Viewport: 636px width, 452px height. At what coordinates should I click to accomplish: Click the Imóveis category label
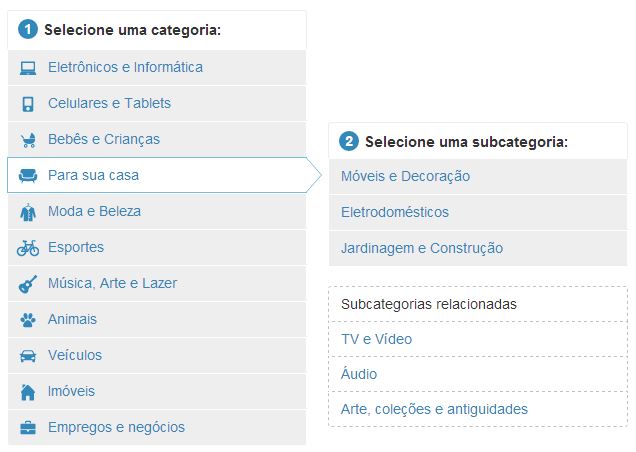pyautogui.click(x=72, y=391)
